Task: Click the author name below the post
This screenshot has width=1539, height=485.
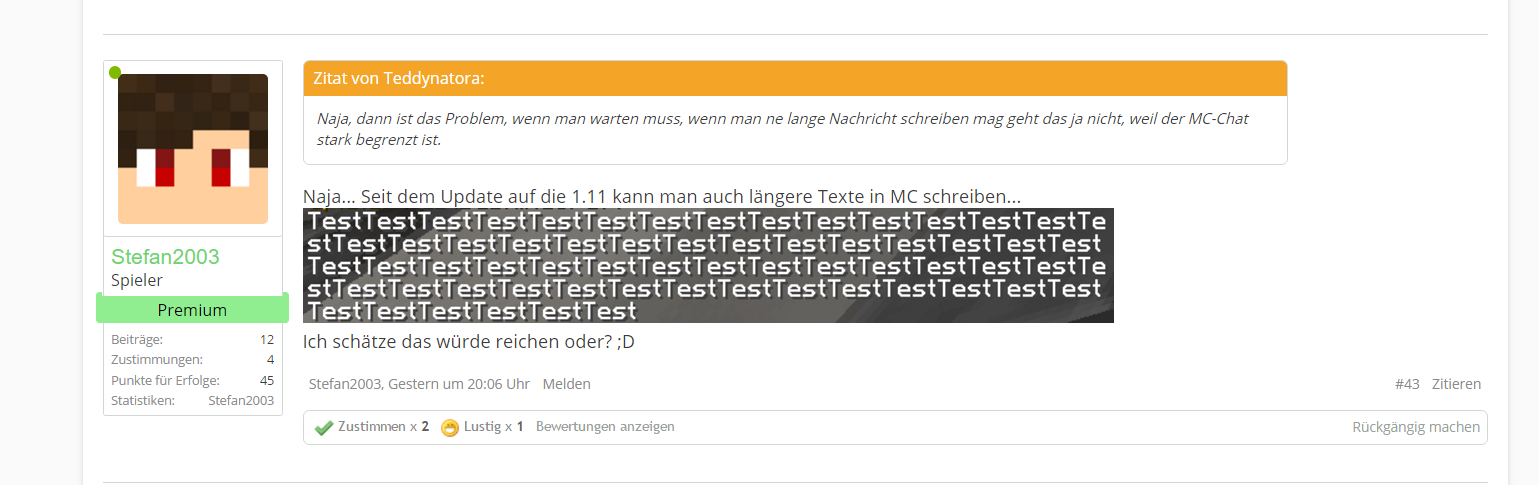Action: 345,384
